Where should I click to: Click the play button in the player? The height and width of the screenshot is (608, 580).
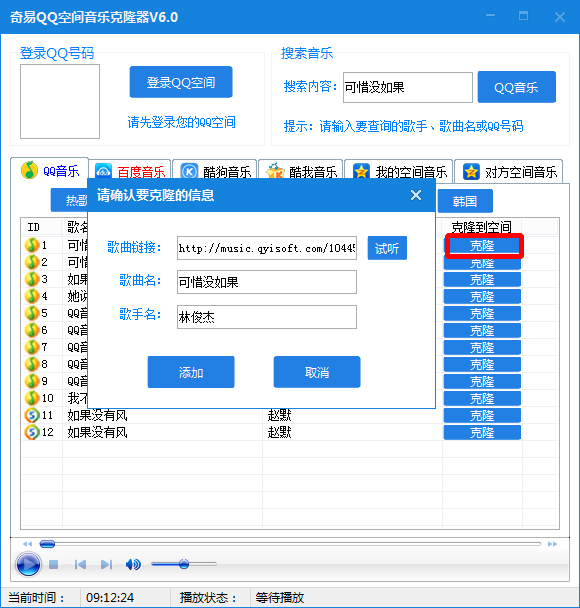pyautogui.click(x=28, y=565)
